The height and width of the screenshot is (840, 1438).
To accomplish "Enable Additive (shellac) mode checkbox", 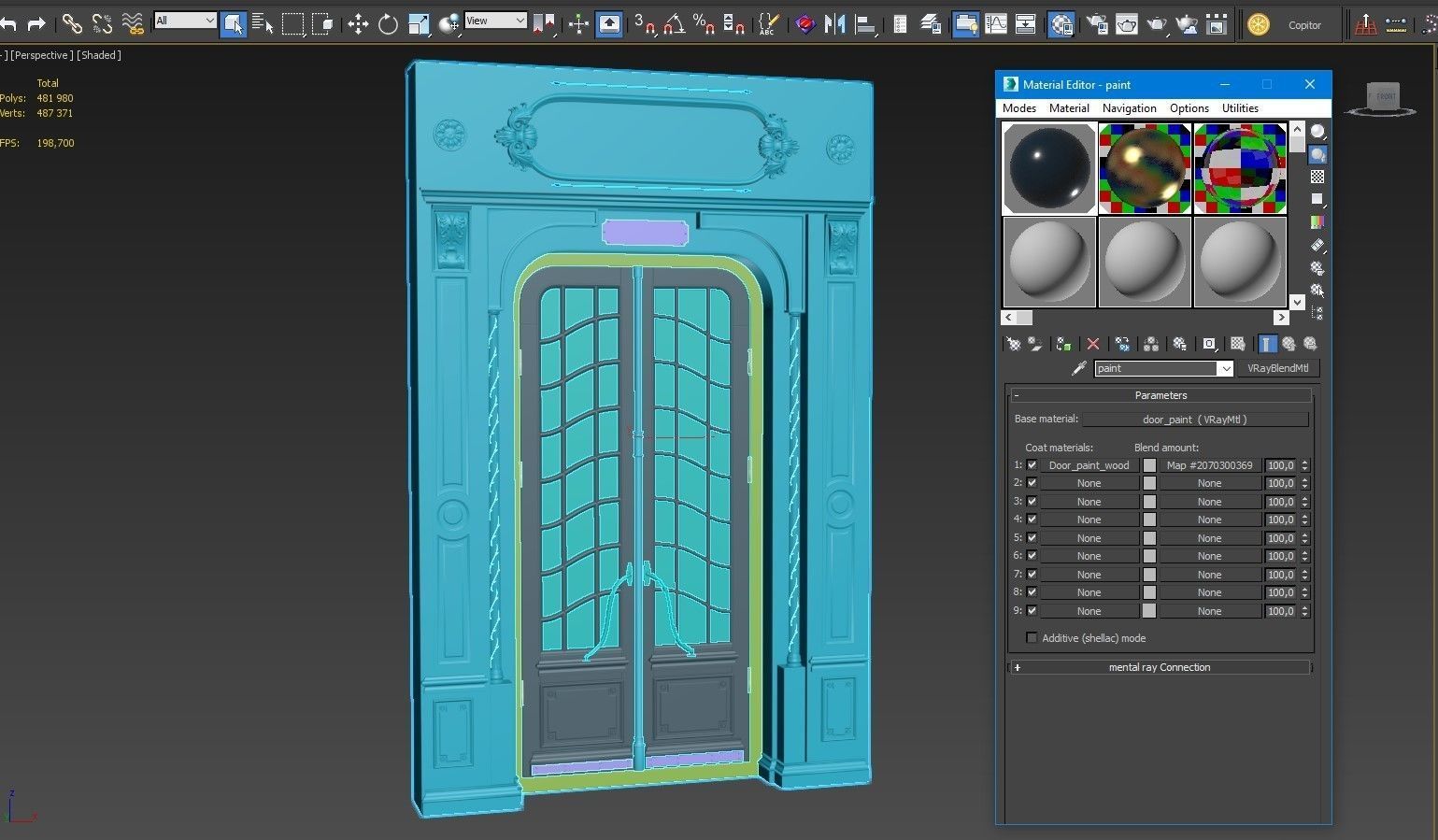I will tap(1032, 638).
